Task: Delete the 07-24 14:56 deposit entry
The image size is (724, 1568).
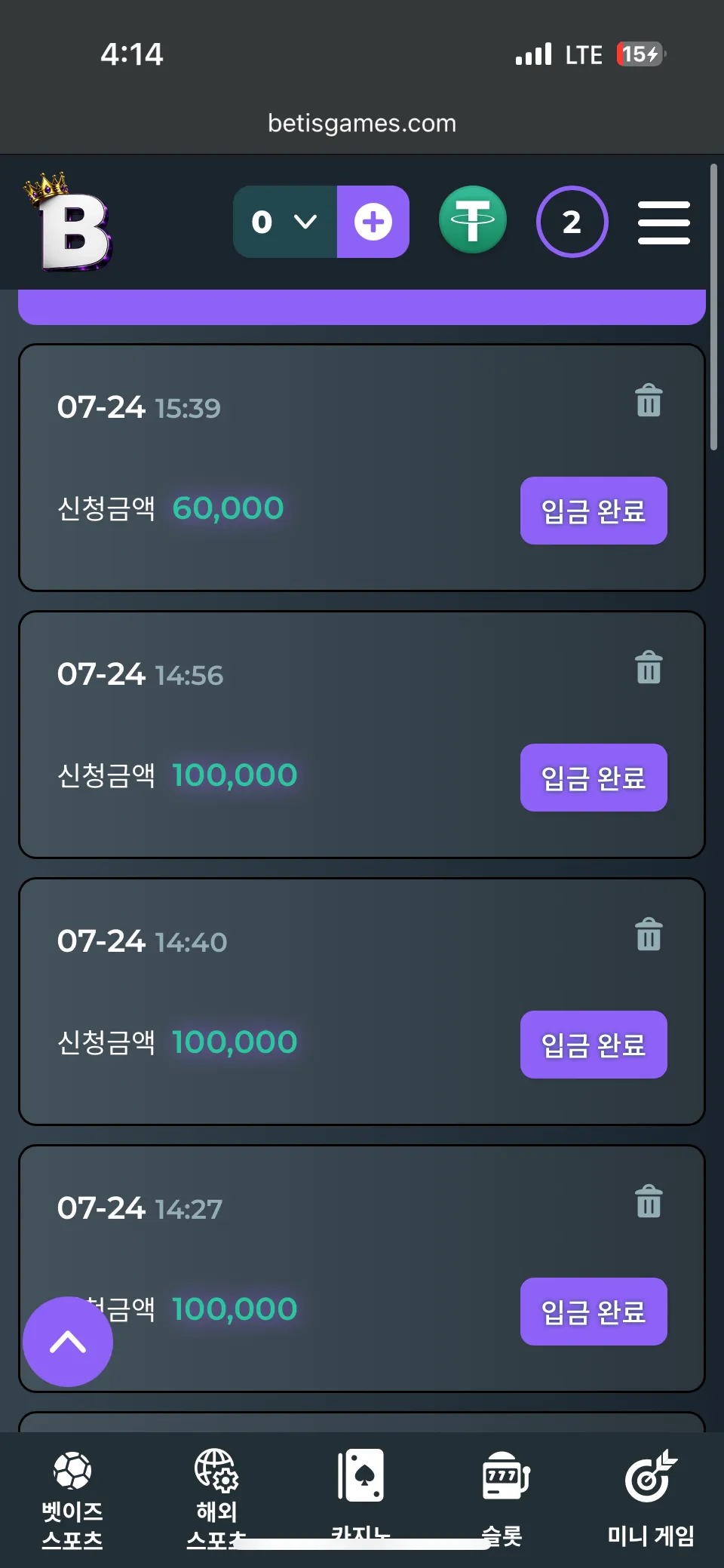Action: (649, 667)
